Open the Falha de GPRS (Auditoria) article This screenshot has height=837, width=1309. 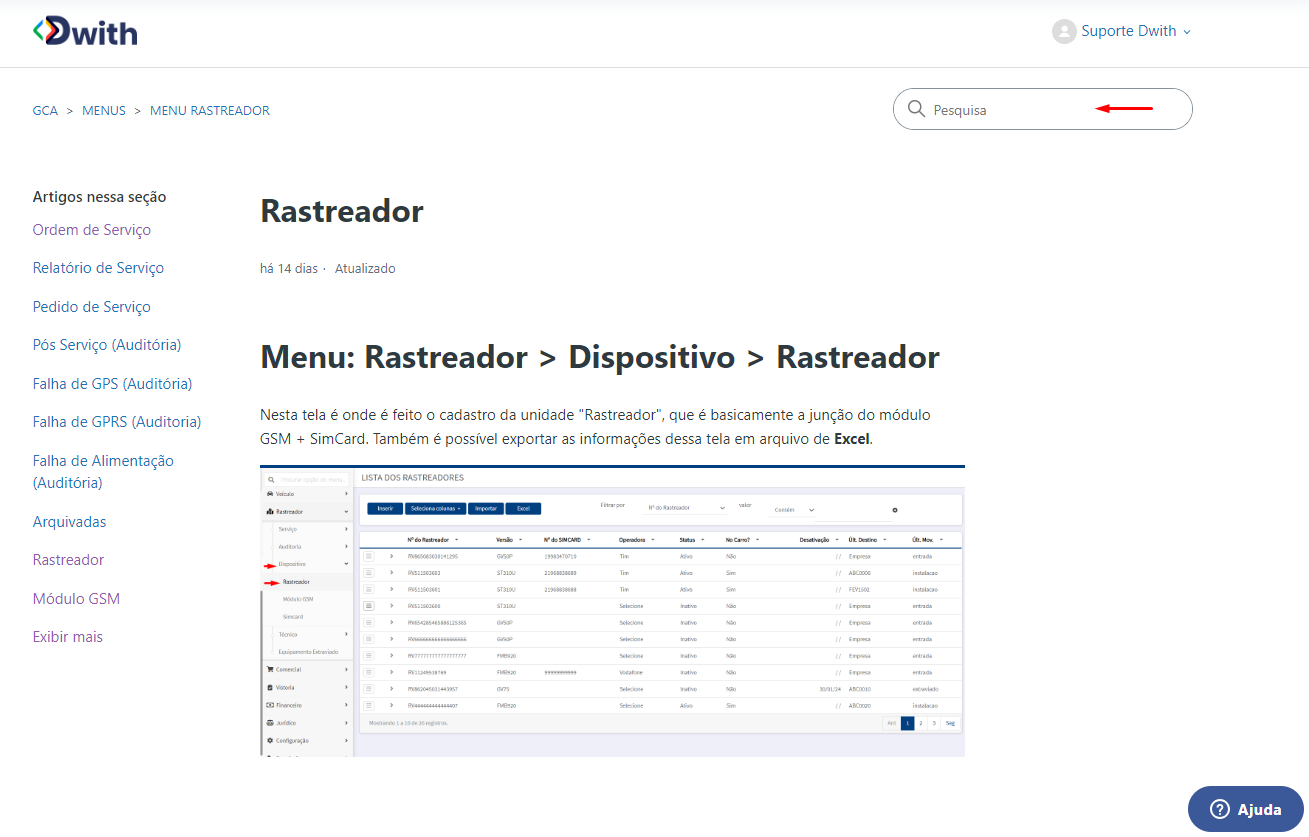click(117, 422)
